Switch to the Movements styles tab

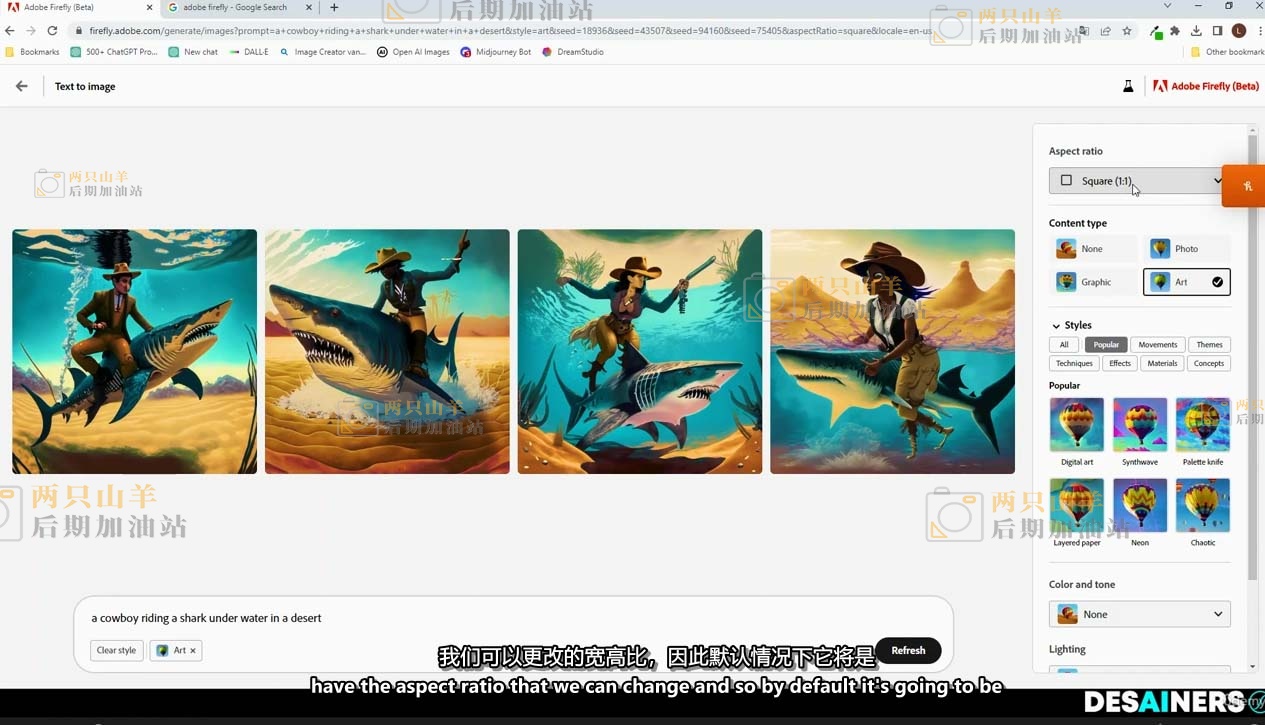point(1157,345)
